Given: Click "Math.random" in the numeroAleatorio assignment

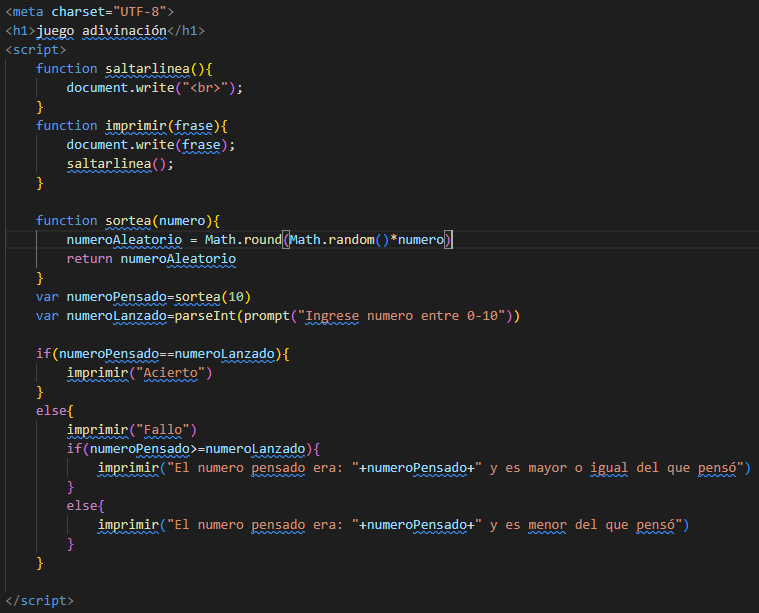Looking at the screenshot, I should coord(332,240).
